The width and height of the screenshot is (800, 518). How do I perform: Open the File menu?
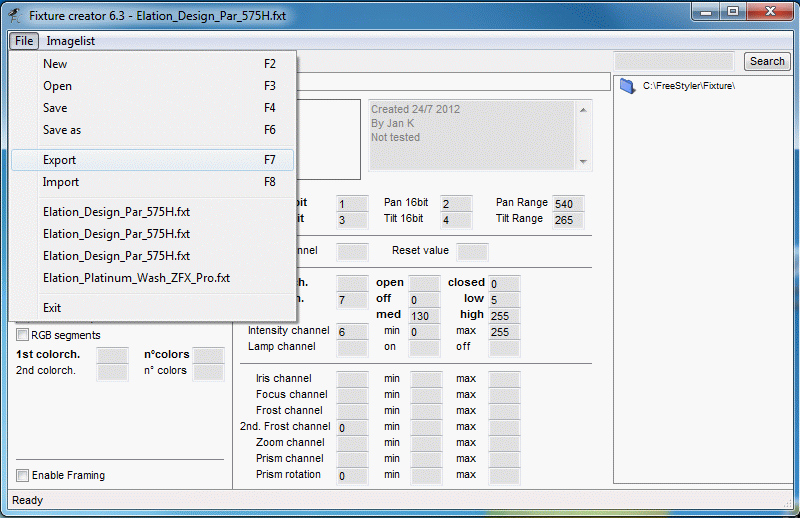(x=24, y=41)
